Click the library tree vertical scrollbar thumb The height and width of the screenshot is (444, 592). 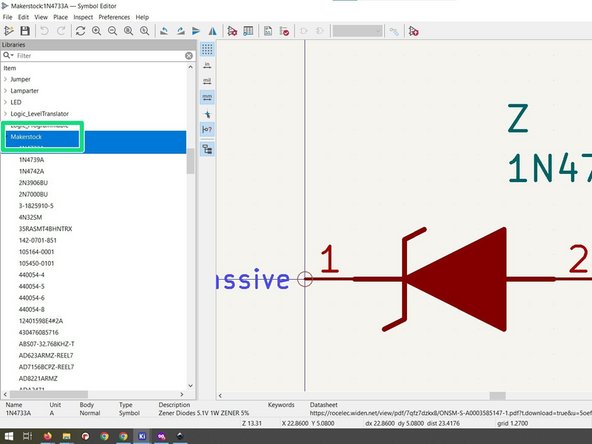click(190, 161)
